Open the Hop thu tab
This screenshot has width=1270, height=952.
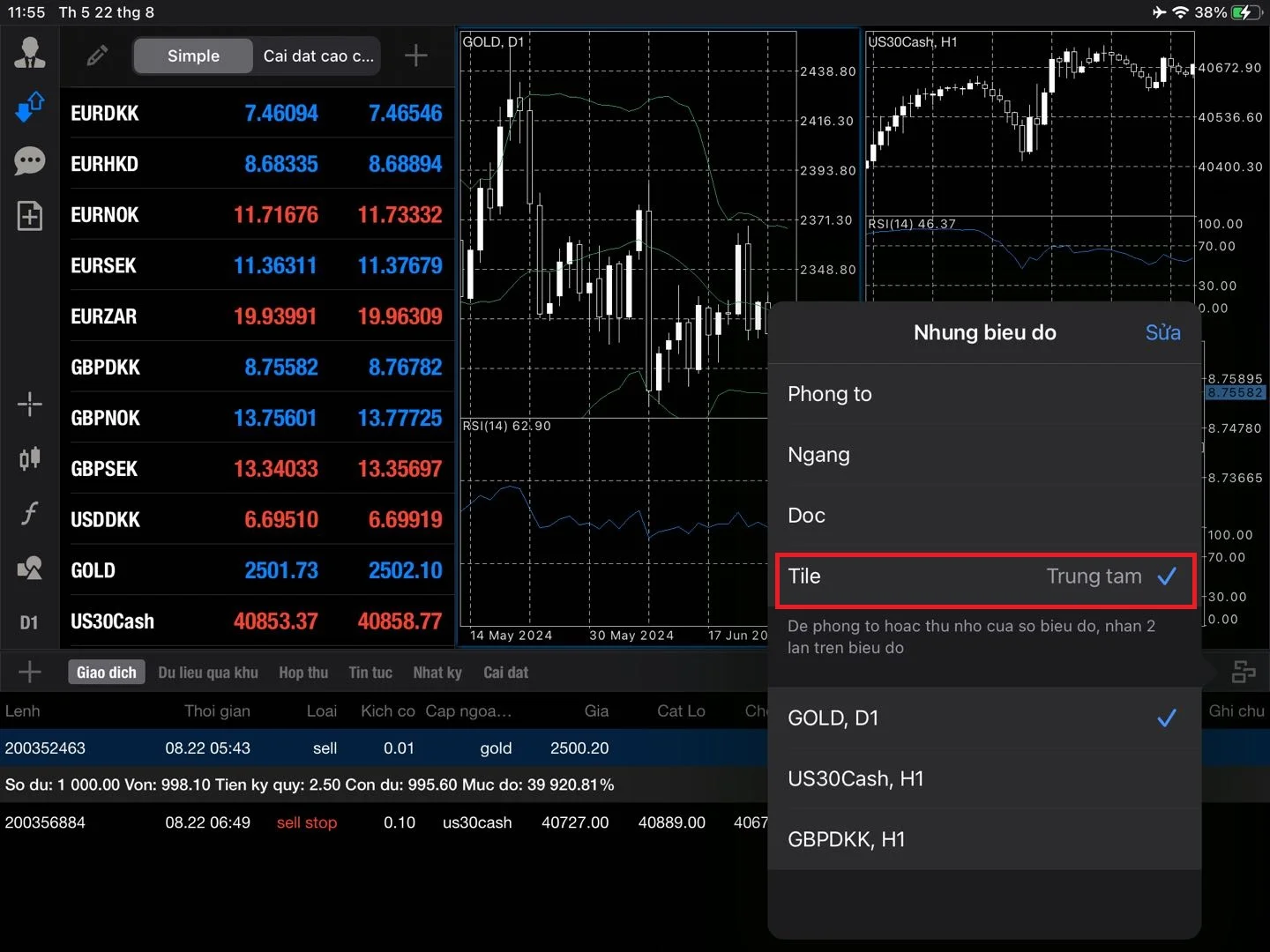click(303, 673)
